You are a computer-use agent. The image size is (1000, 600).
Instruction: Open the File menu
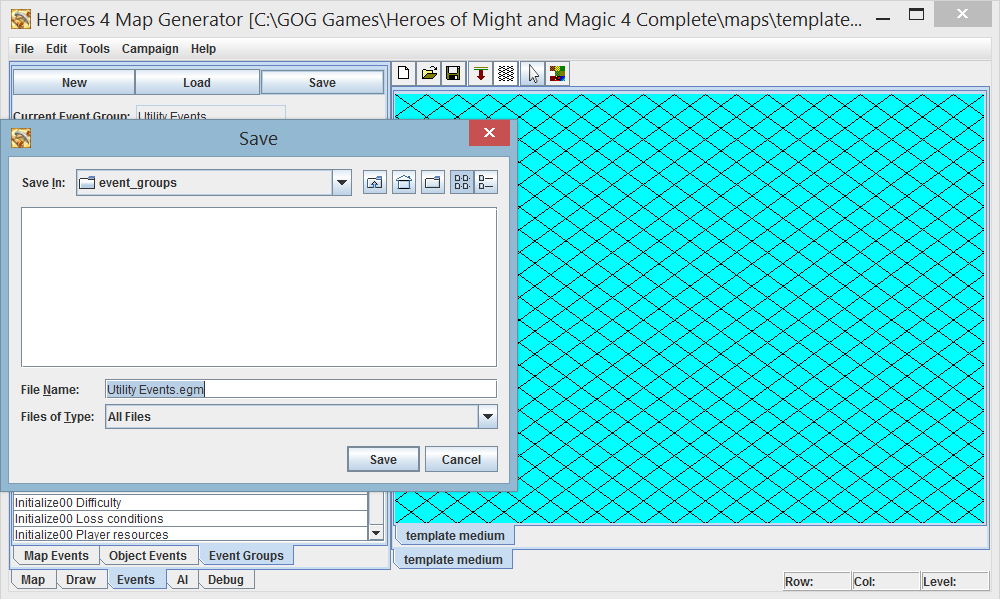pyautogui.click(x=24, y=49)
